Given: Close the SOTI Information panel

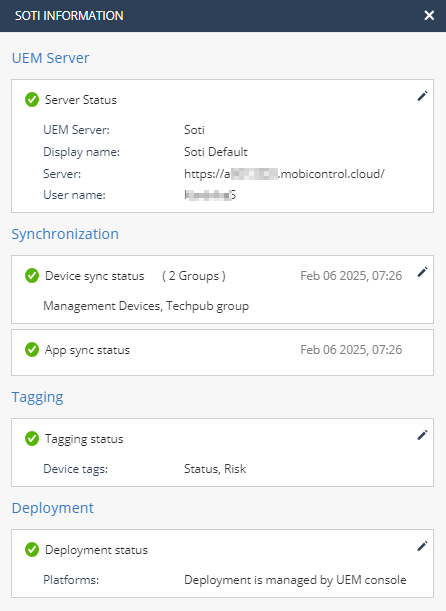Looking at the screenshot, I should pos(429,15).
